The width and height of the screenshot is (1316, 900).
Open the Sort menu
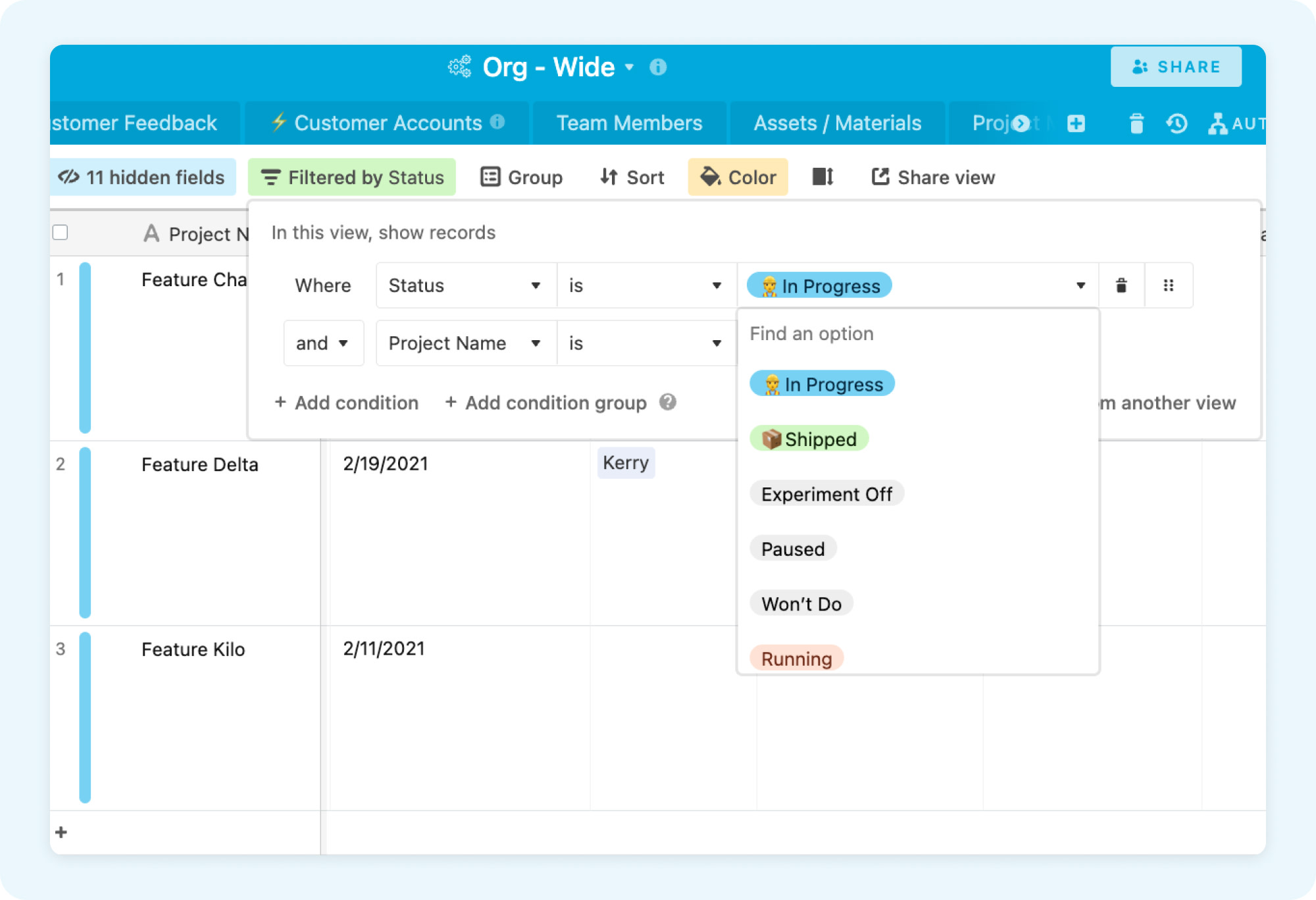pos(630,177)
